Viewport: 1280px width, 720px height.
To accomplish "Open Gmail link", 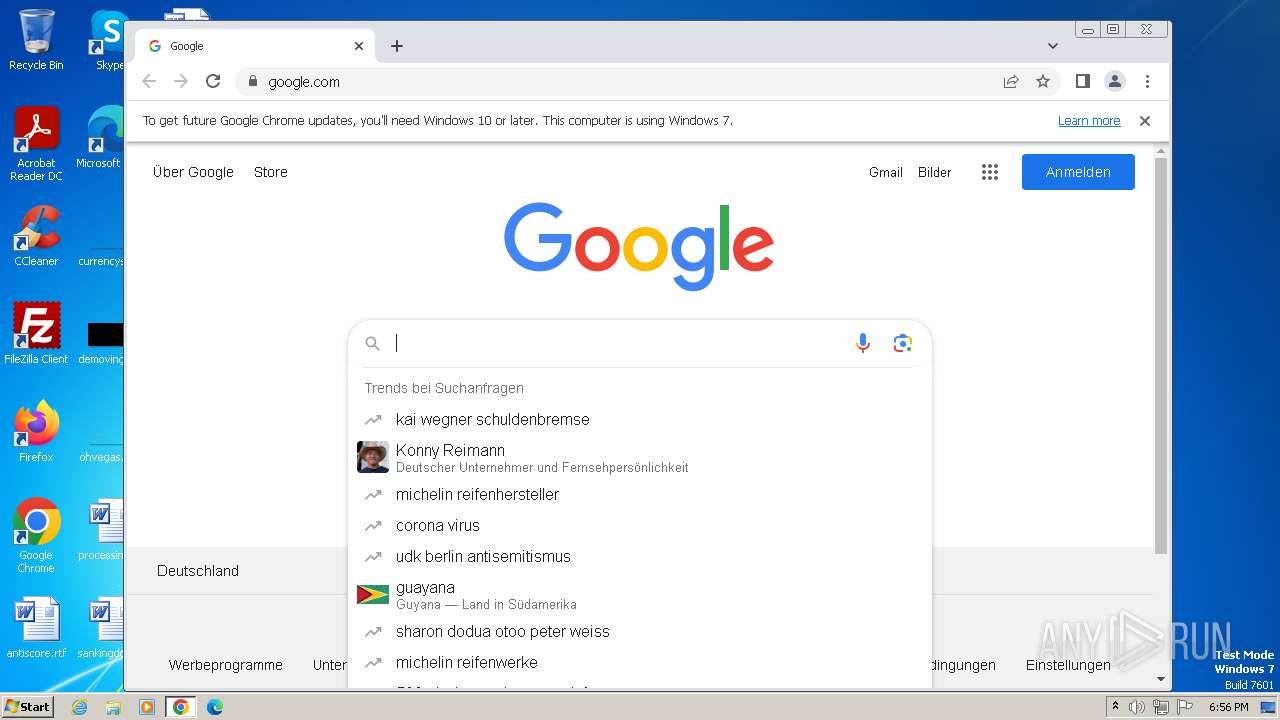I will coord(886,172).
